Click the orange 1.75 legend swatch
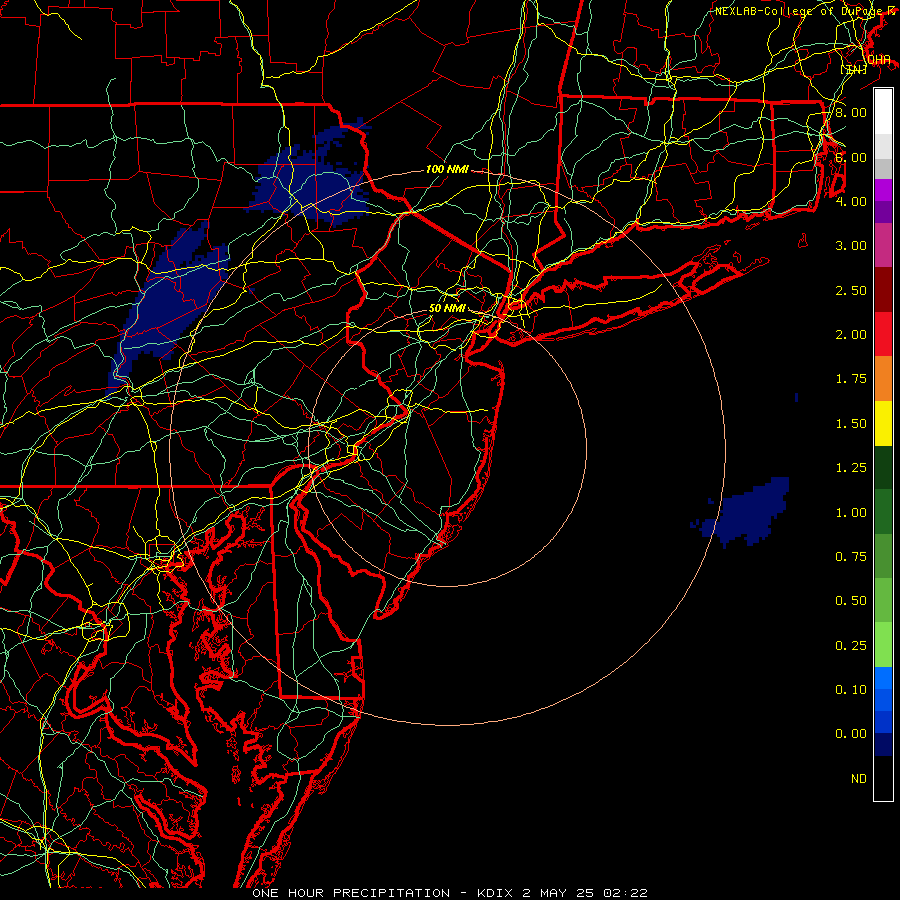The width and height of the screenshot is (900, 900). click(883, 379)
